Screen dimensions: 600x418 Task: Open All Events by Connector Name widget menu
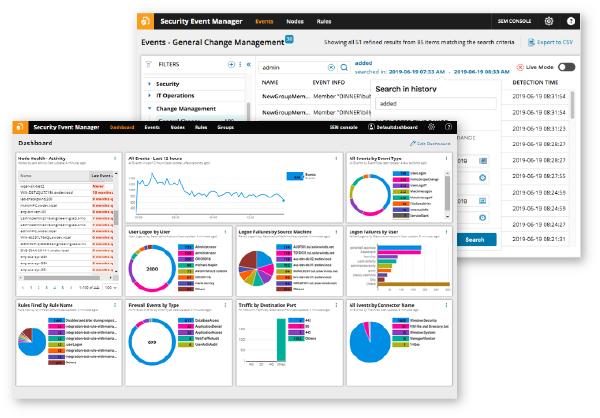(x=446, y=305)
